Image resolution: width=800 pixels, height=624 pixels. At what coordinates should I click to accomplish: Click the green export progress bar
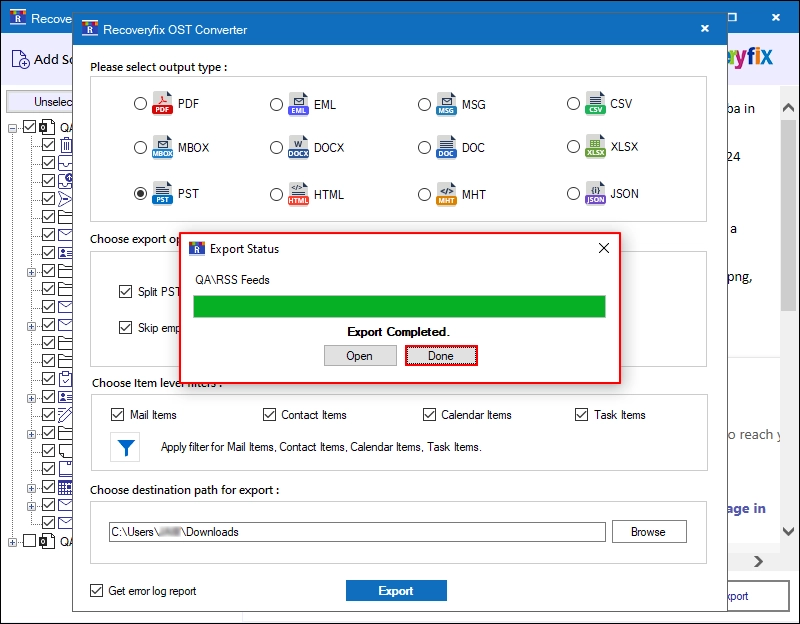[399, 306]
